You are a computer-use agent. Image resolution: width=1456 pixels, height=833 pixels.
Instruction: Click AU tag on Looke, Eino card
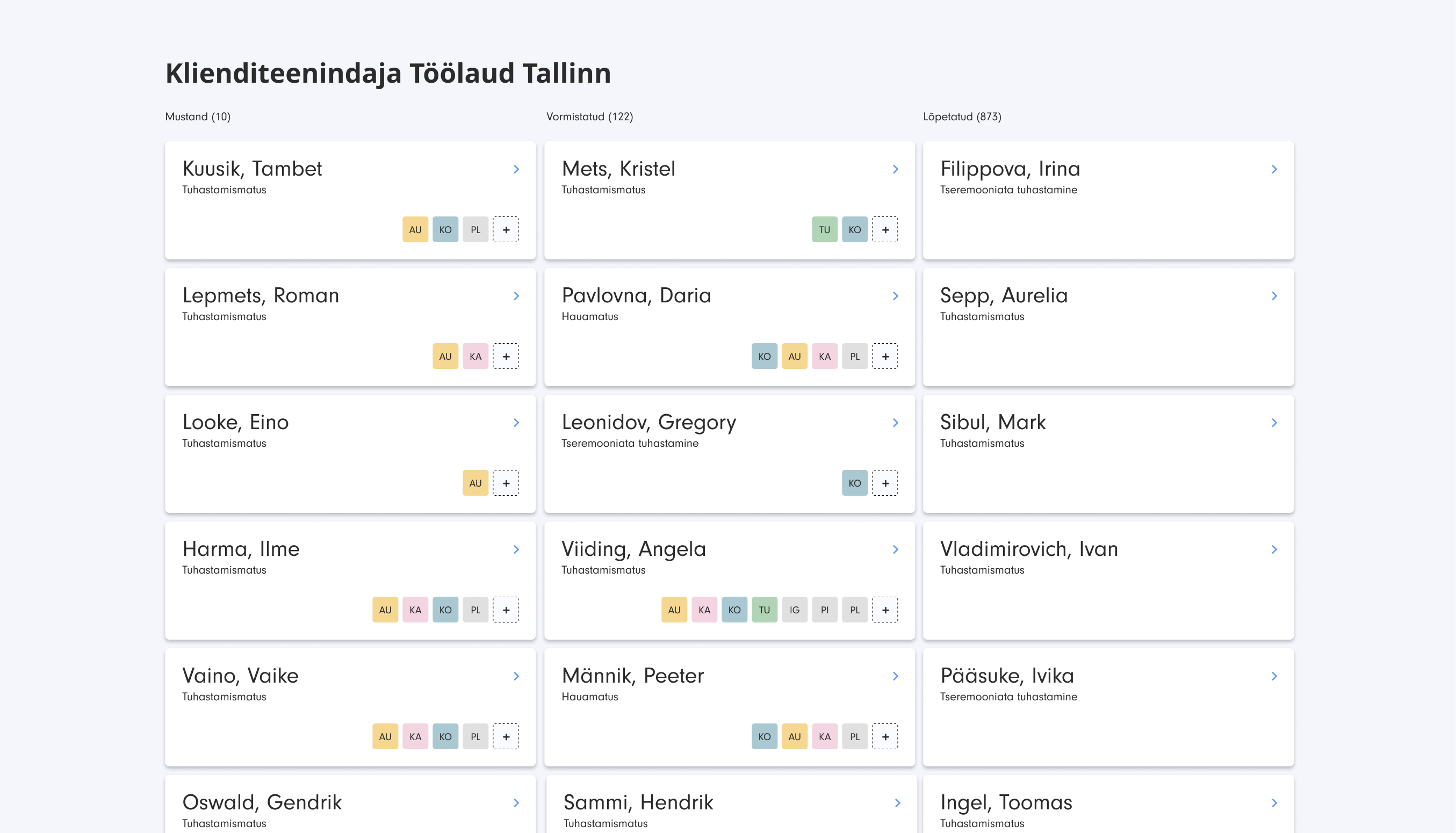(x=475, y=483)
